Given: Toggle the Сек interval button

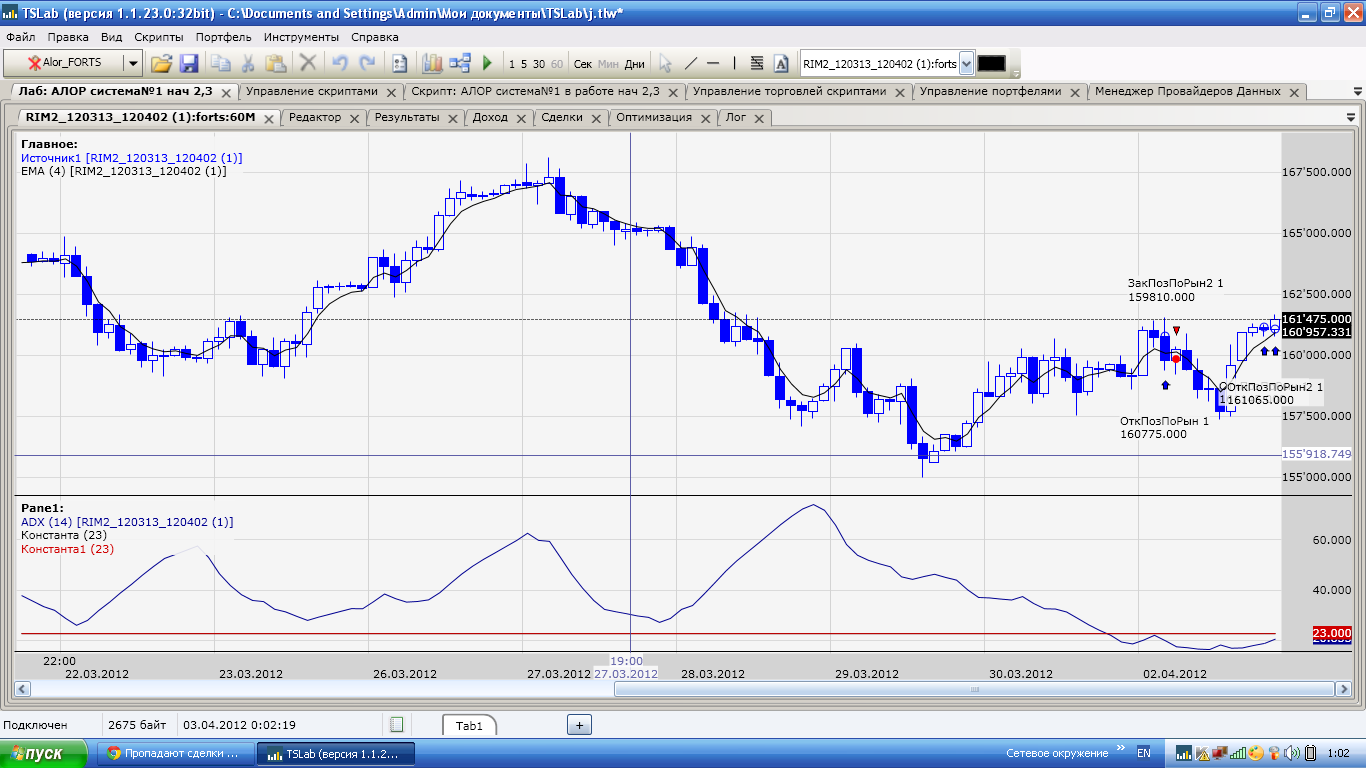Looking at the screenshot, I should pos(583,64).
